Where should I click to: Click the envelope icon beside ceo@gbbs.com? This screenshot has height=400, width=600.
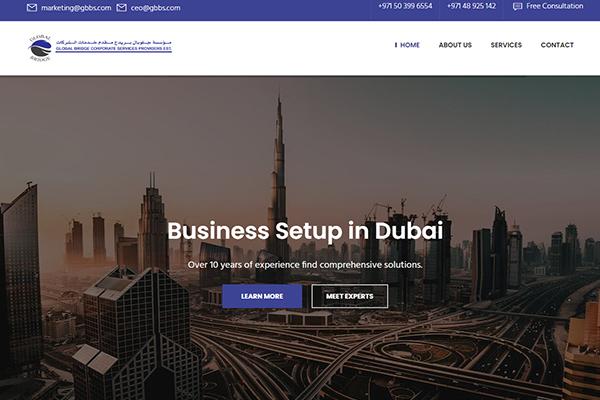click(121, 8)
